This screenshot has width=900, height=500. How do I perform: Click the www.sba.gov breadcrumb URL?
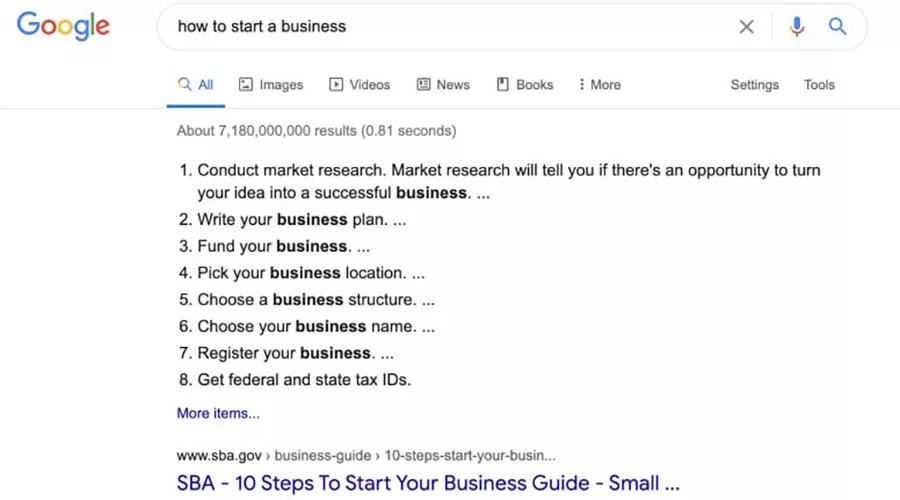pyautogui.click(x=219, y=456)
